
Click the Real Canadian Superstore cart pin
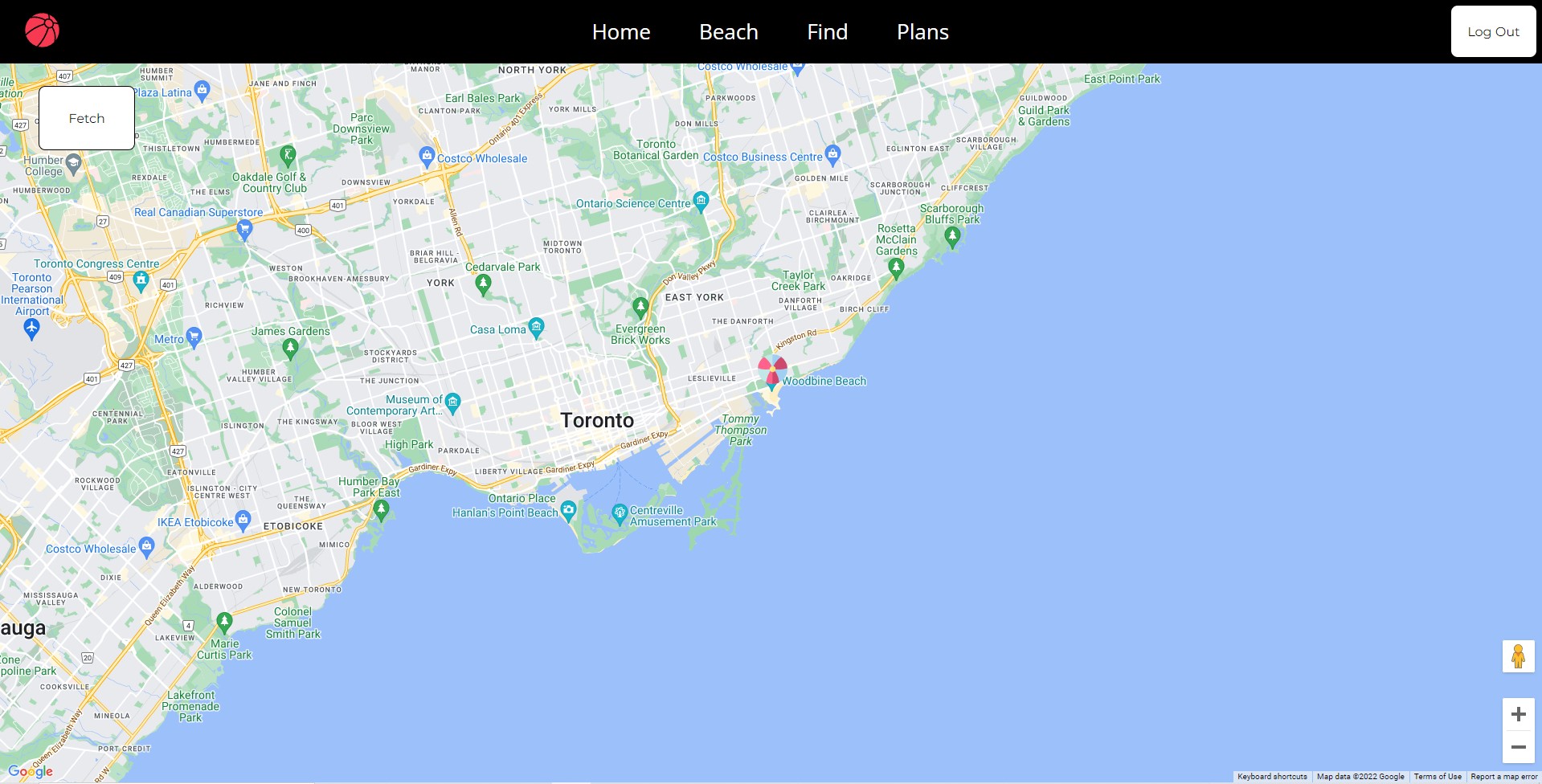click(245, 230)
